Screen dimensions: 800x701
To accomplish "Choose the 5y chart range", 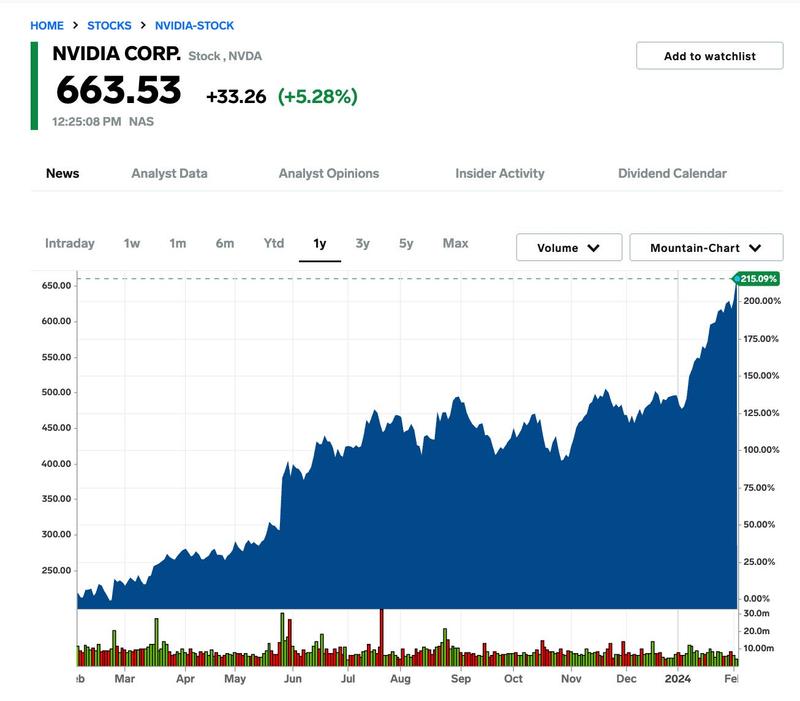I will (406, 243).
